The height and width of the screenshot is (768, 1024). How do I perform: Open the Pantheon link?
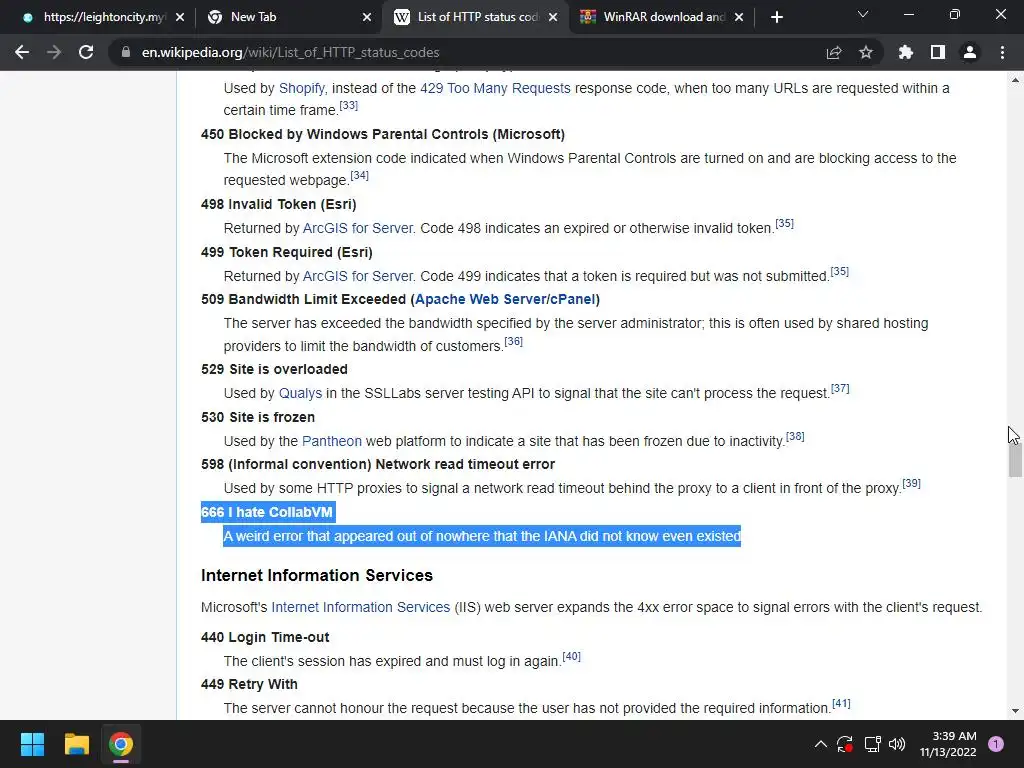point(332,441)
